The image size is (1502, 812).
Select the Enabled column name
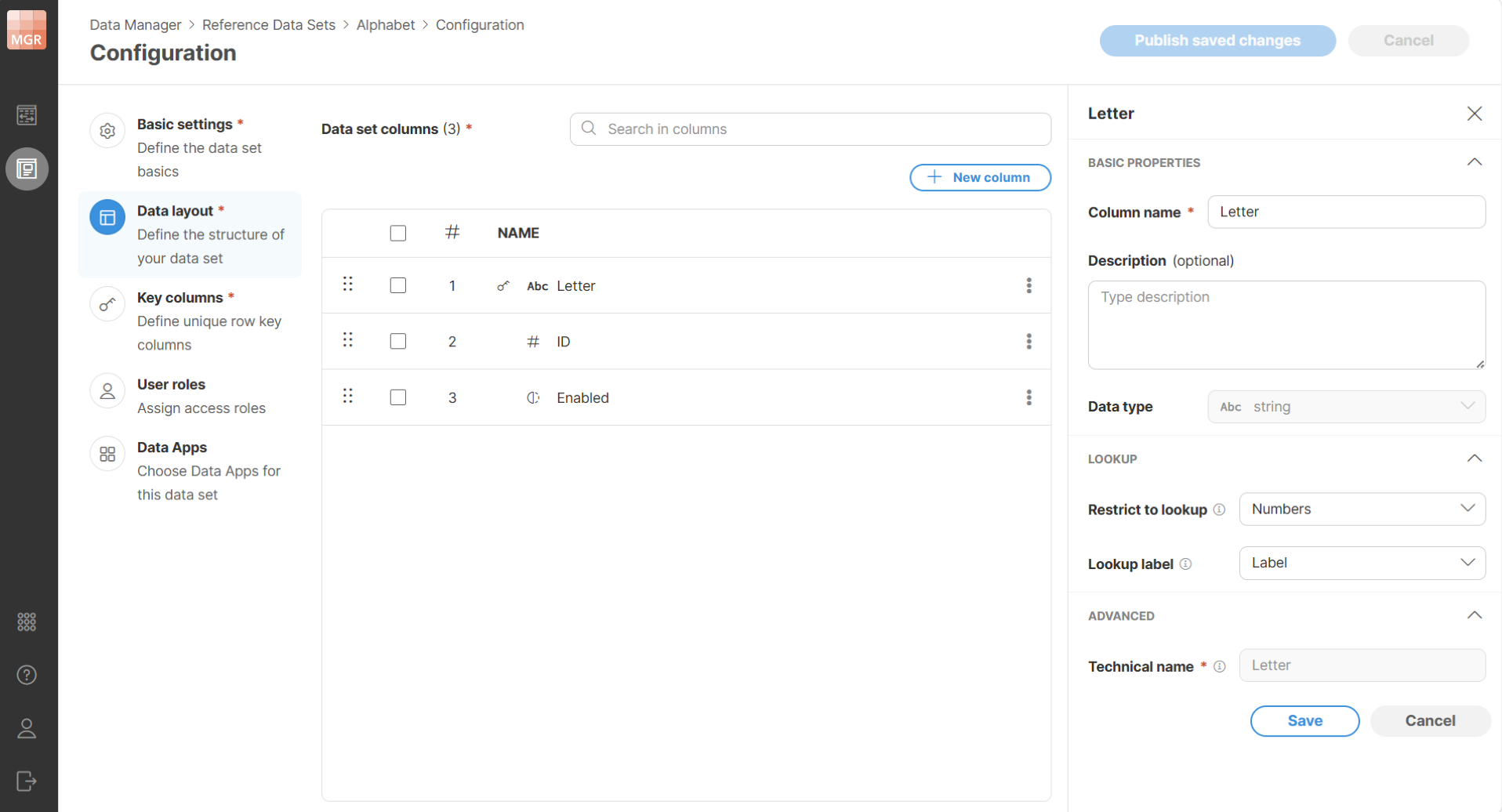point(582,398)
